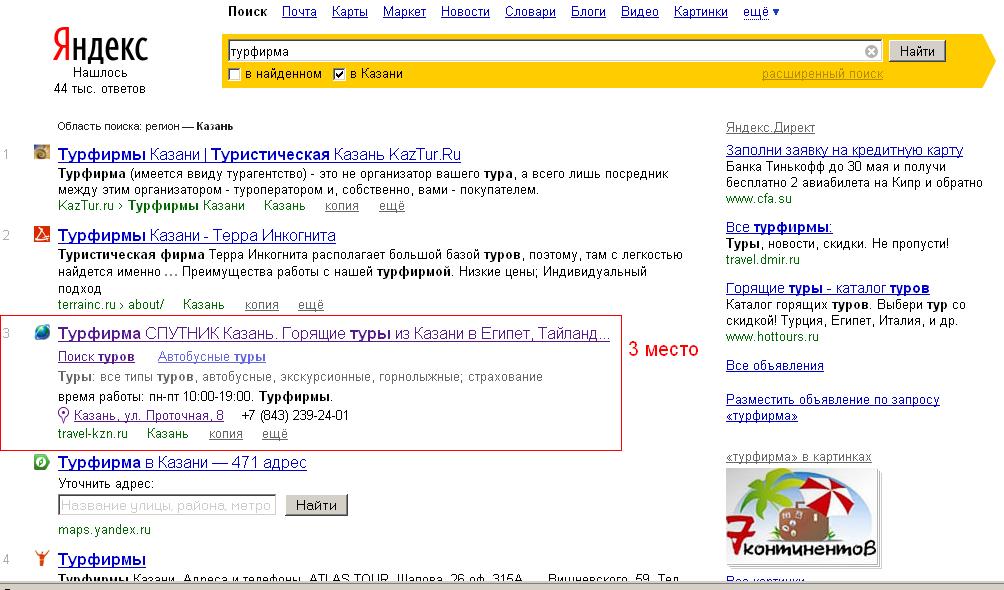The width and height of the screenshot is (1004, 590).
Task: Switch to Словари search
Action: click(530, 12)
